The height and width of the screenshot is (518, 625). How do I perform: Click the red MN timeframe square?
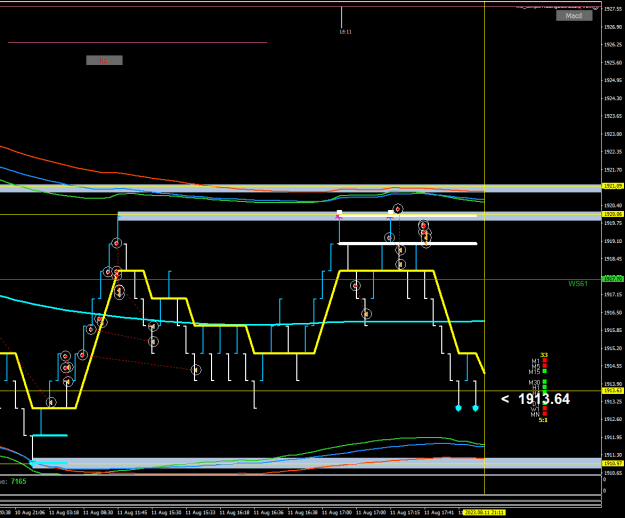coord(544,414)
